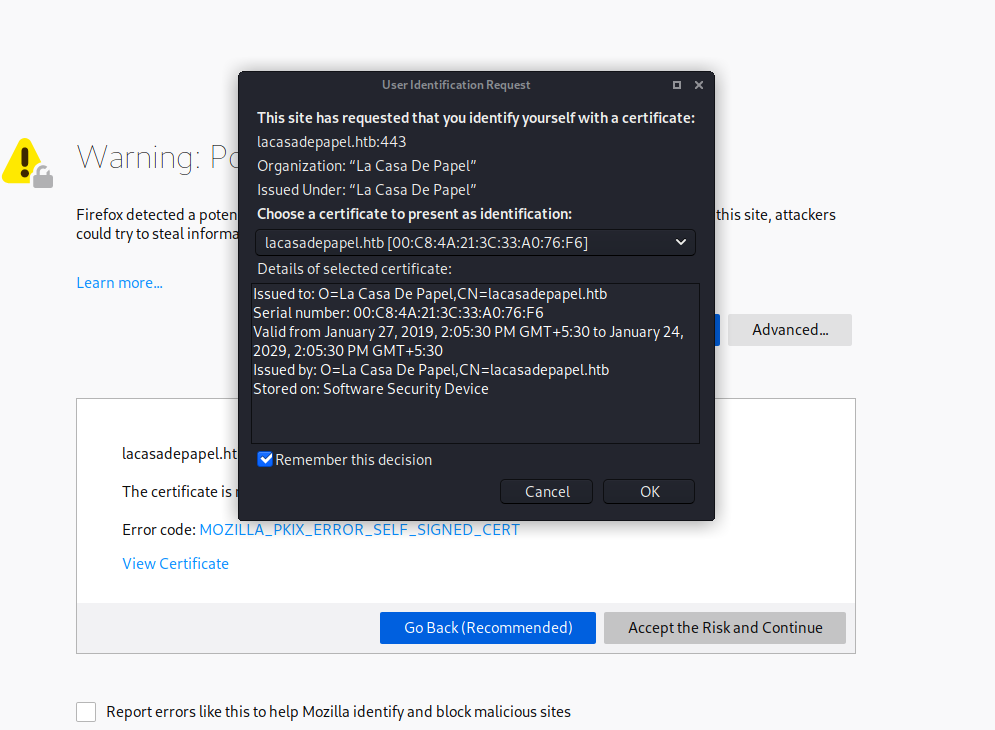
Task: Click the lacasadepapel.htb:443 host text
Action: pos(331,142)
